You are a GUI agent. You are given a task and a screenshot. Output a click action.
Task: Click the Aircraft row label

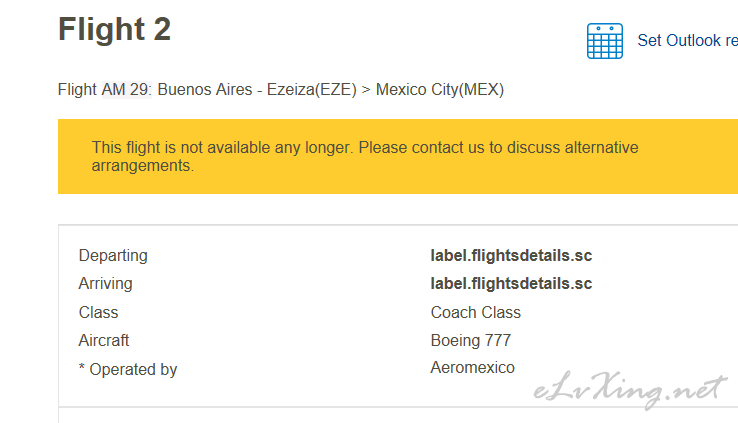point(104,340)
